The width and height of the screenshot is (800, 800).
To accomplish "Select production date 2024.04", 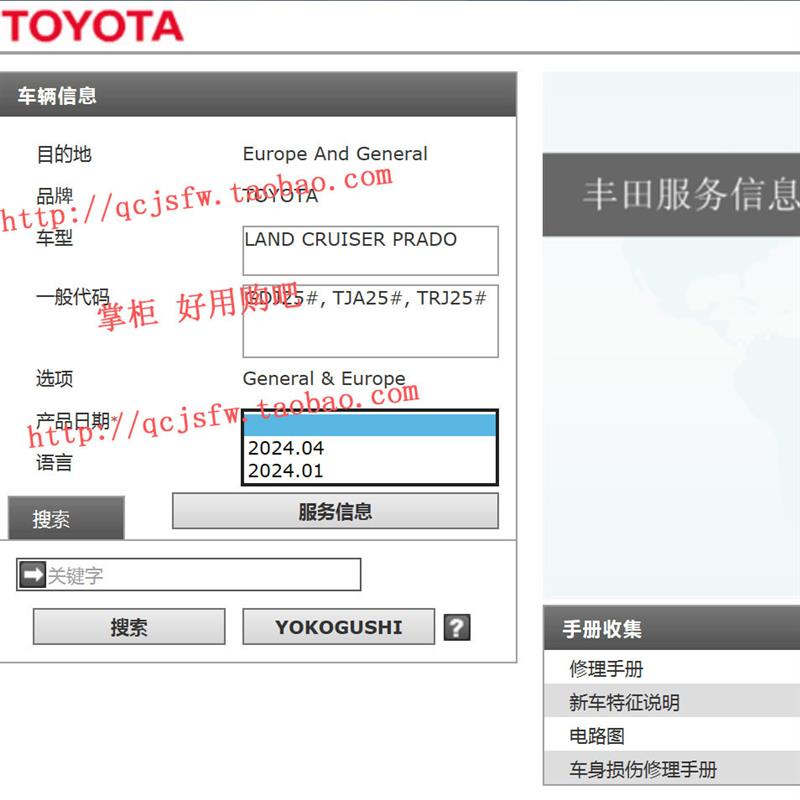I will point(369,448).
